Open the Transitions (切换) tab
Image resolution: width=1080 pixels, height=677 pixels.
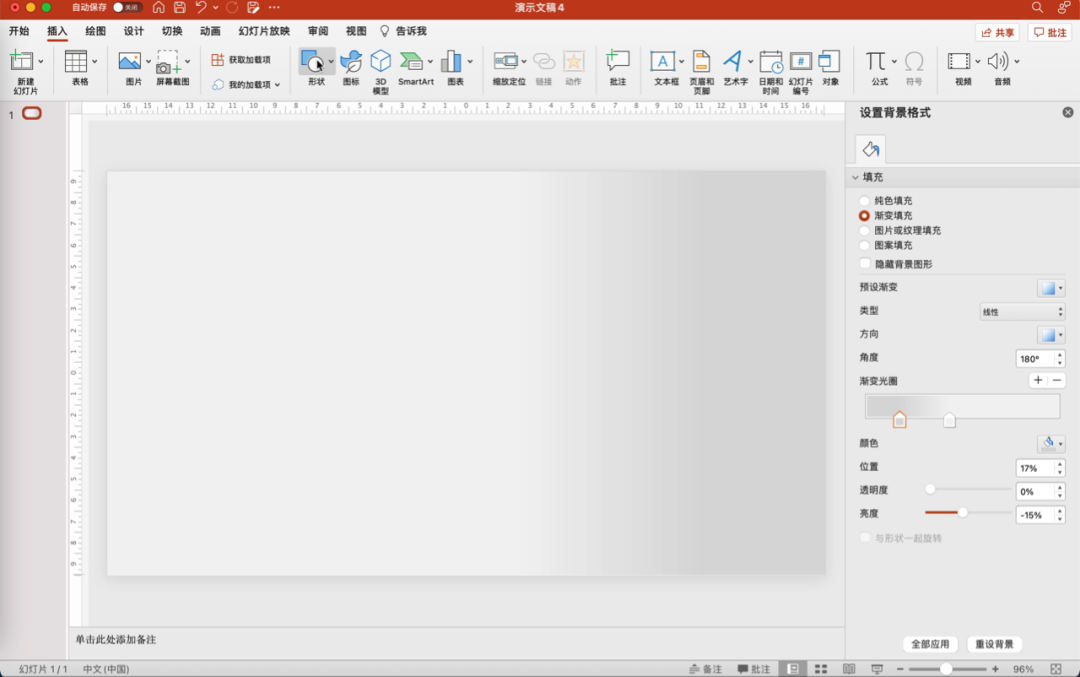point(172,31)
